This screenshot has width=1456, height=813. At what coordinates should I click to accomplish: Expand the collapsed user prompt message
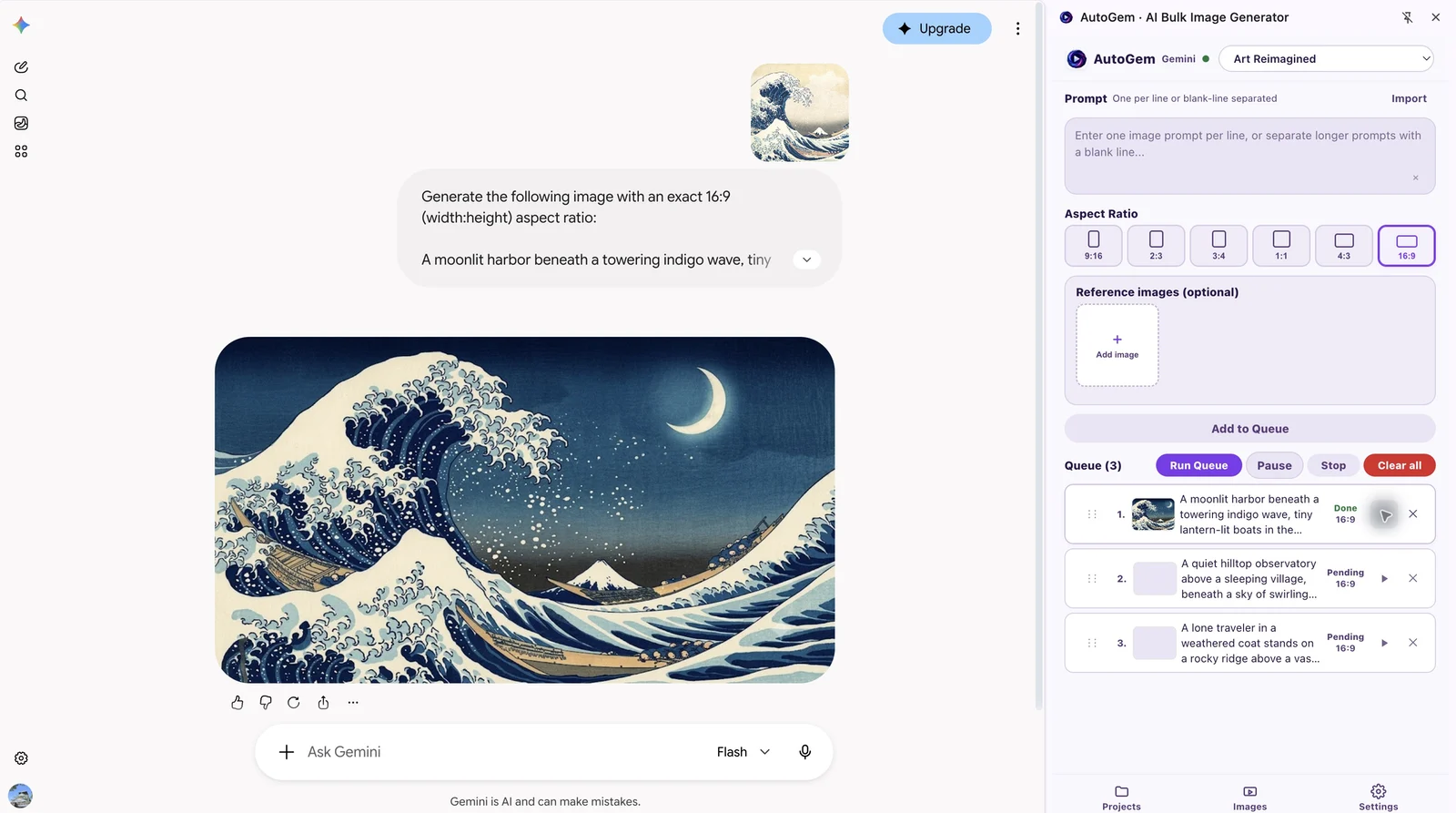pos(806,260)
